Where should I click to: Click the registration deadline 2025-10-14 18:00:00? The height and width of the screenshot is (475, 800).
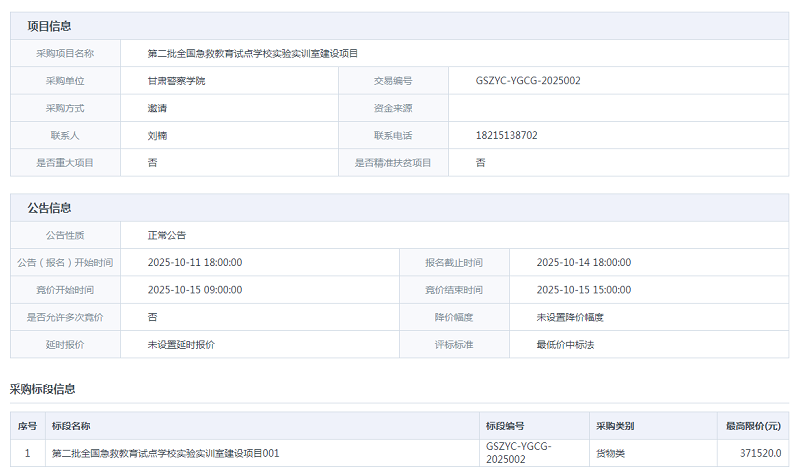[x=584, y=263]
